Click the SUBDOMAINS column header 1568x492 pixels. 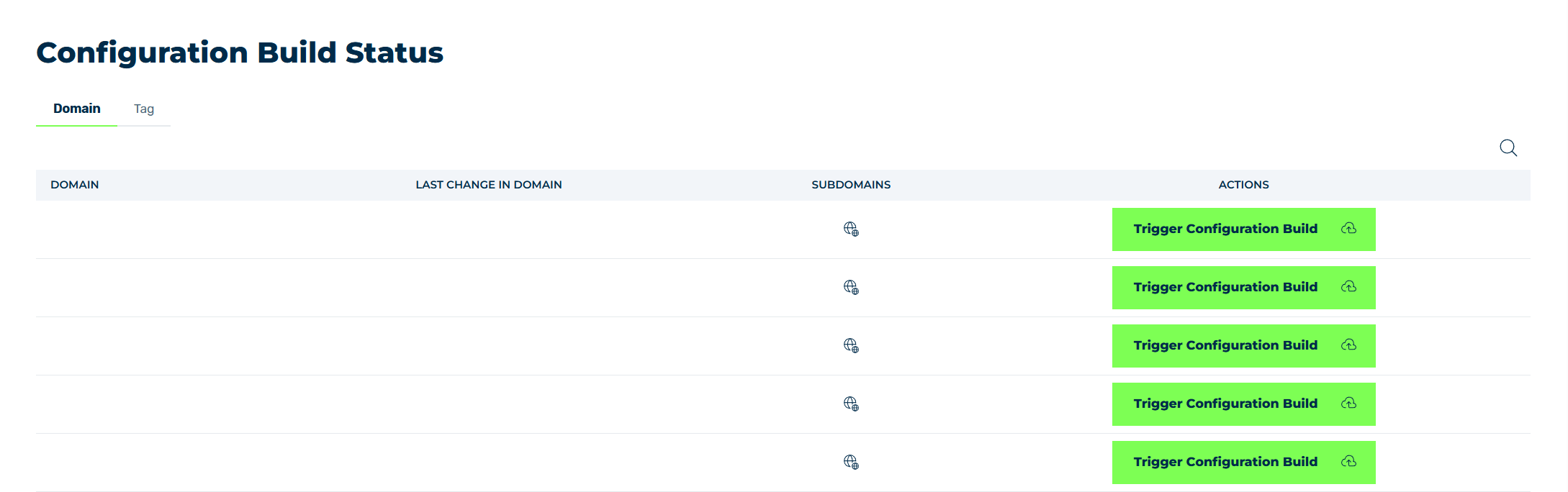pyautogui.click(x=851, y=185)
